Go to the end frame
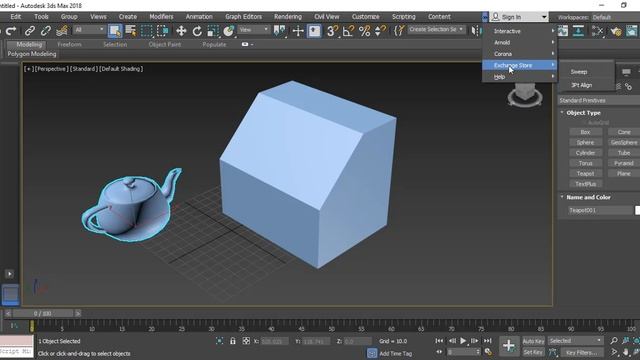Viewport: 640px width, 360px height. (487, 340)
